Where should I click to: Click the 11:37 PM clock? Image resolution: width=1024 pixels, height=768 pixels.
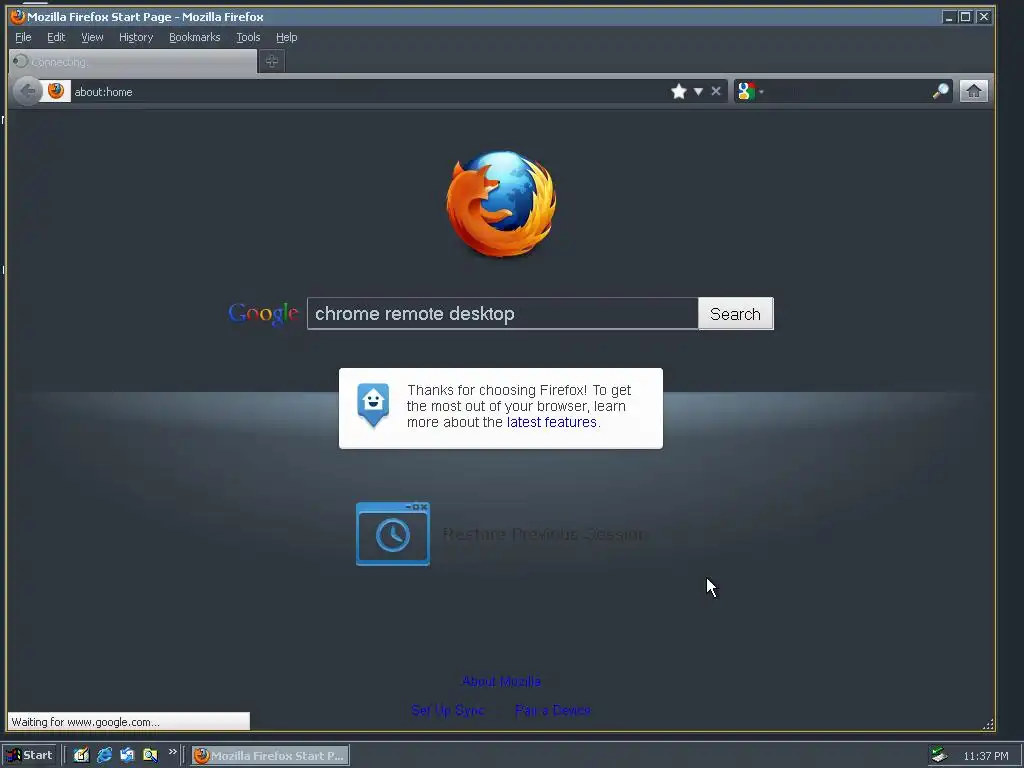(x=985, y=756)
